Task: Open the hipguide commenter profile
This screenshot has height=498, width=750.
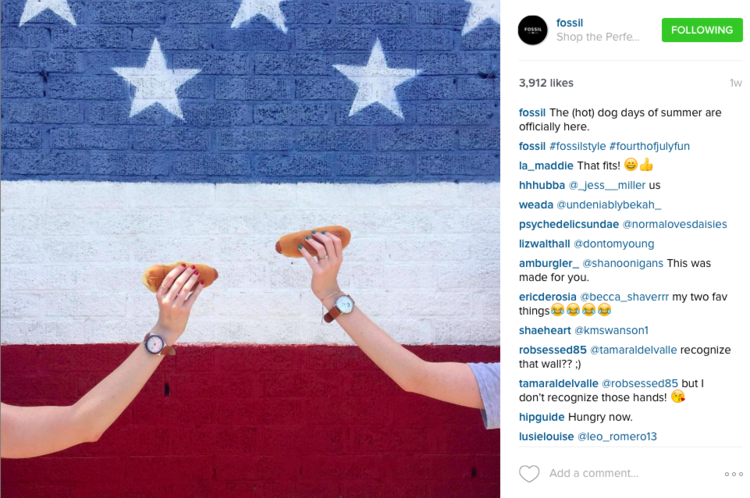Action: (x=541, y=417)
